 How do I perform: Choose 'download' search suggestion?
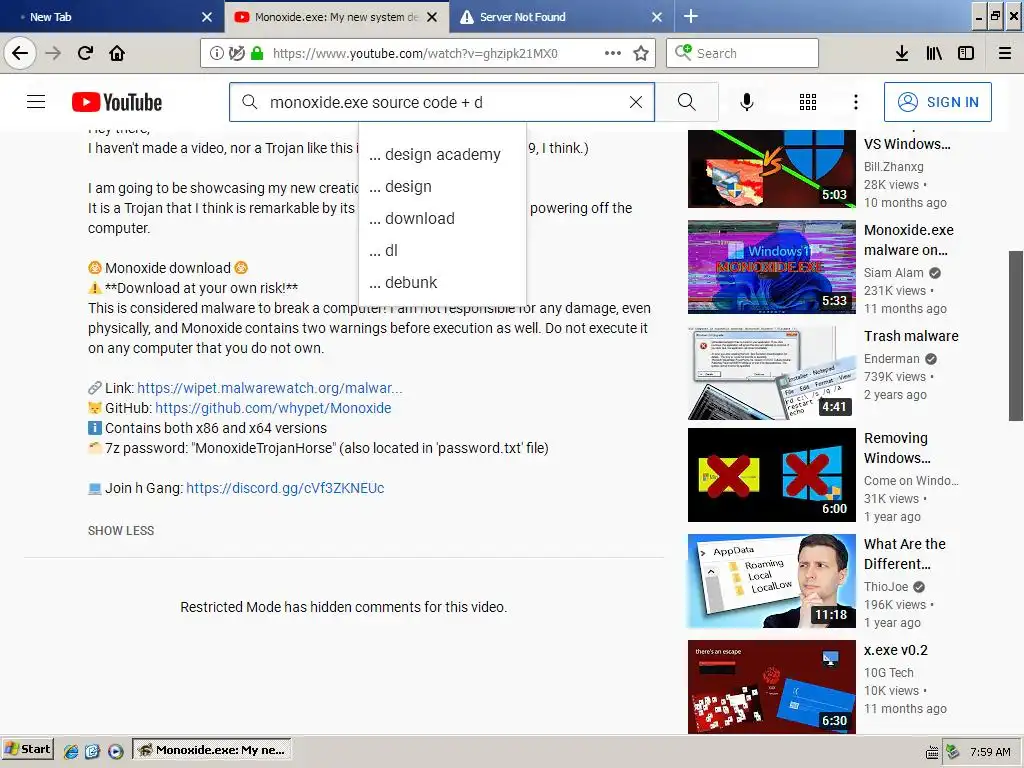(x=442, y=219)
